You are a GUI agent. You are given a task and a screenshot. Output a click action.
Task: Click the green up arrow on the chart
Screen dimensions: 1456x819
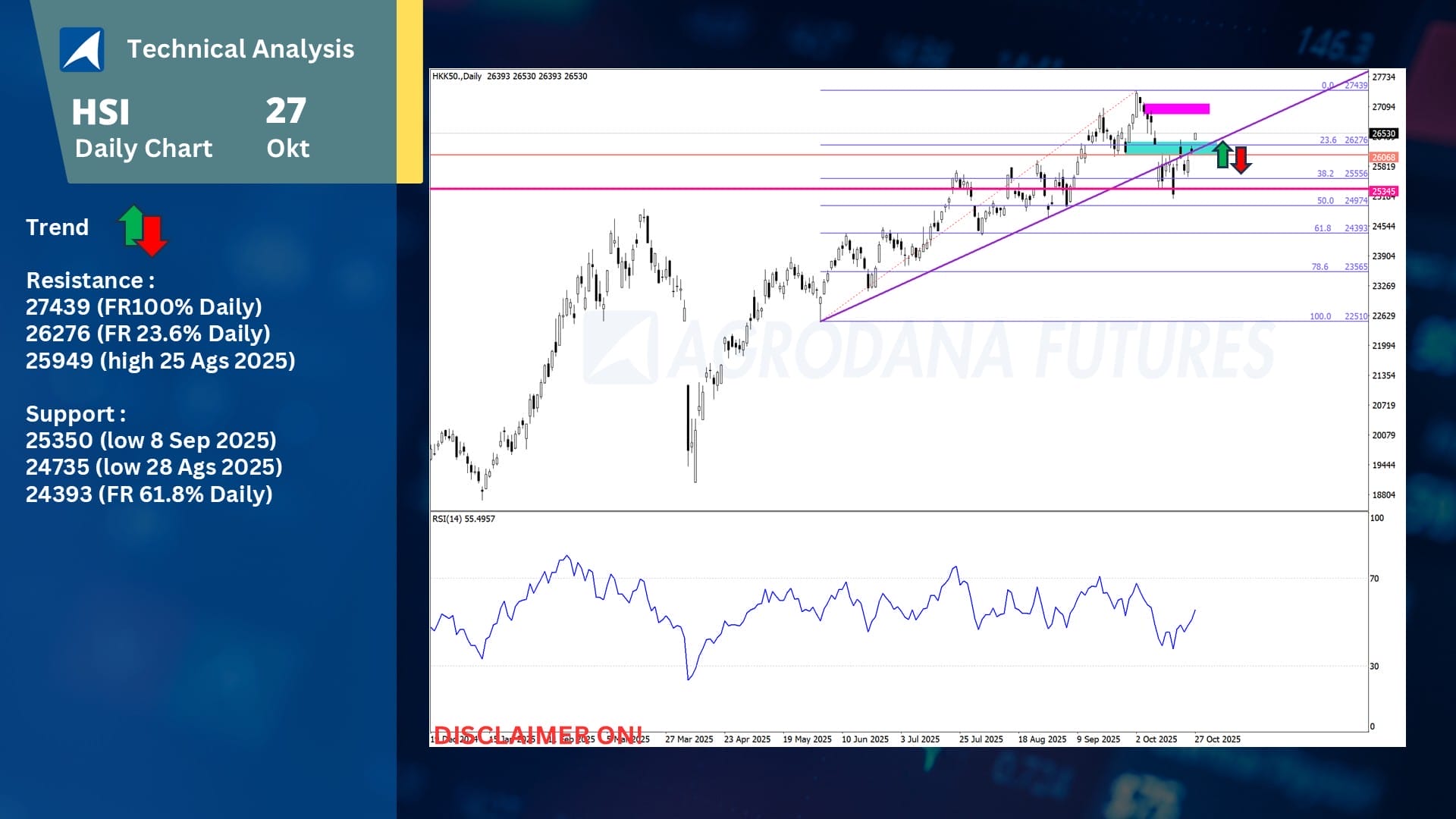1222,154
